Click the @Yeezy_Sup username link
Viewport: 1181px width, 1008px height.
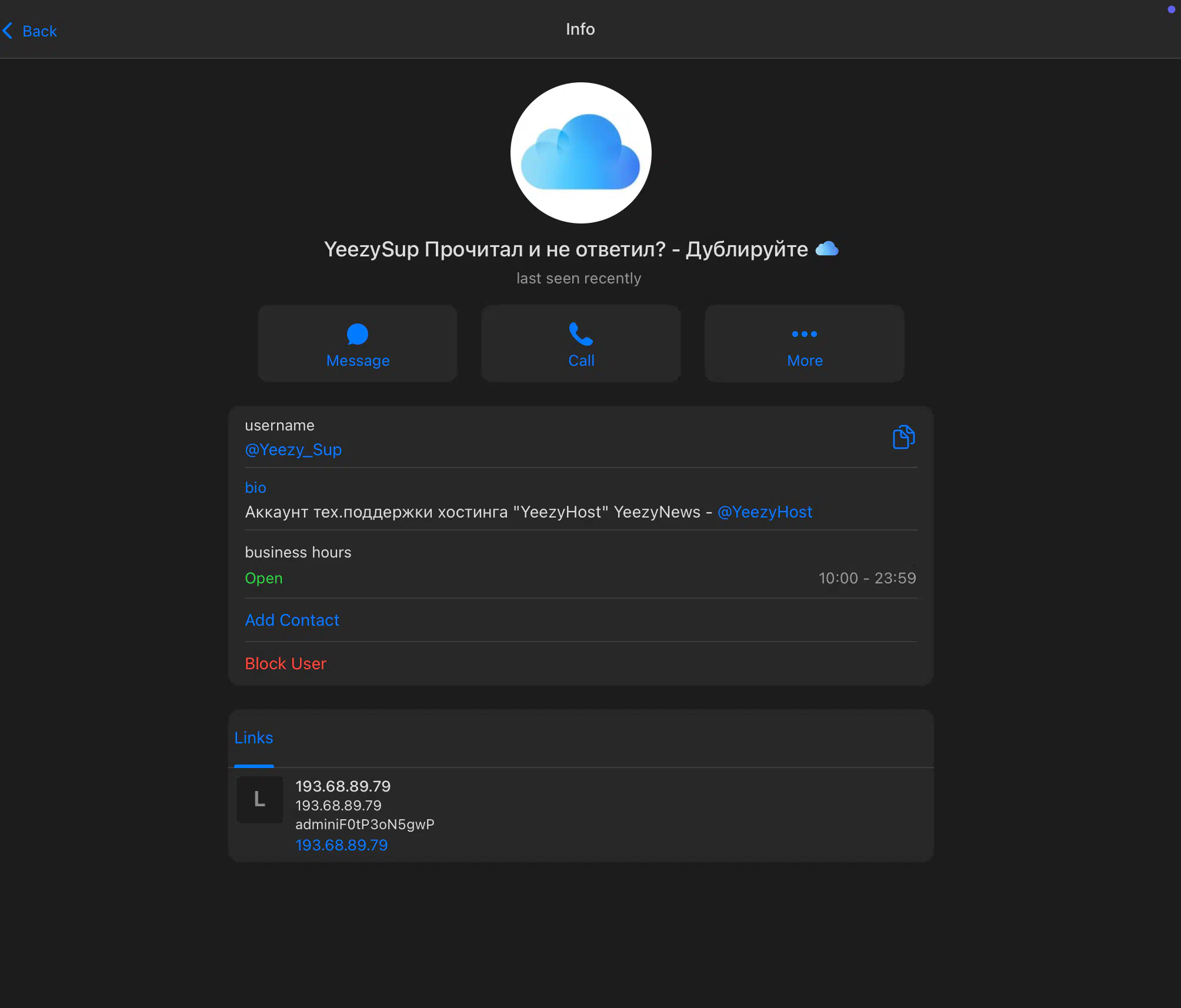click(293, 449)
